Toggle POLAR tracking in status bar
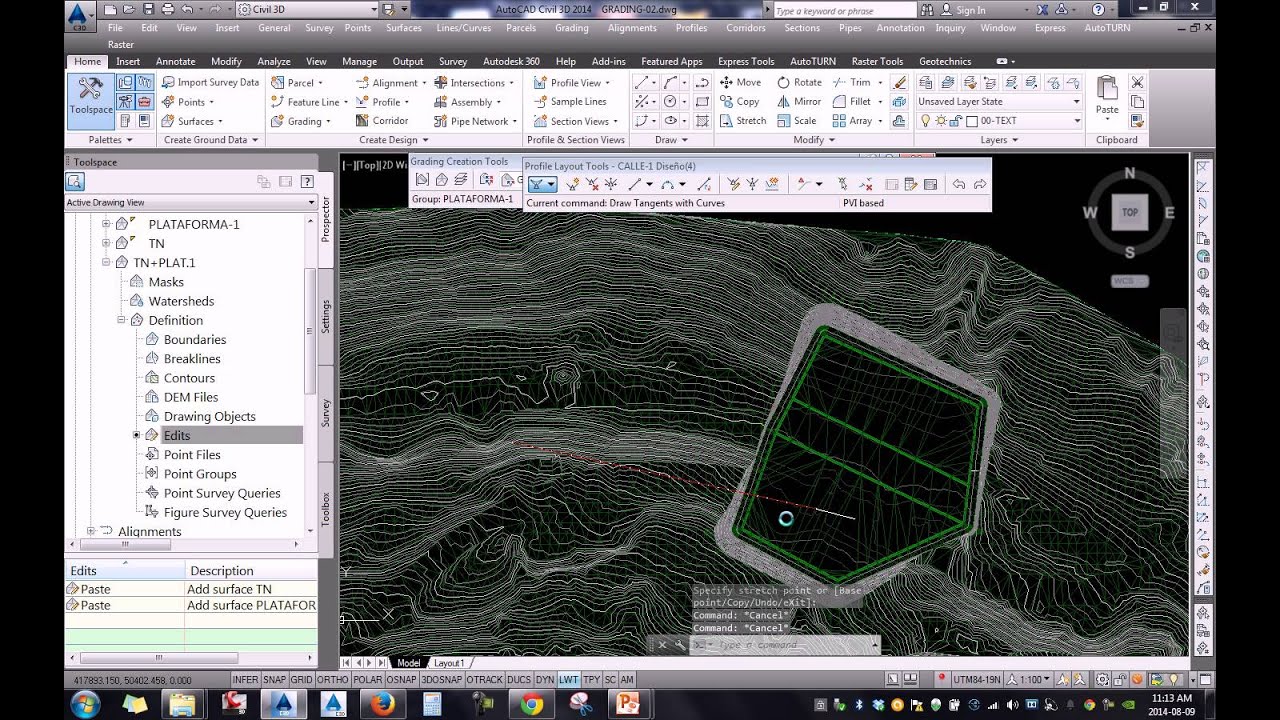Screen dimensions: 1280x720 pyautogui.click(x=367, y=679)
